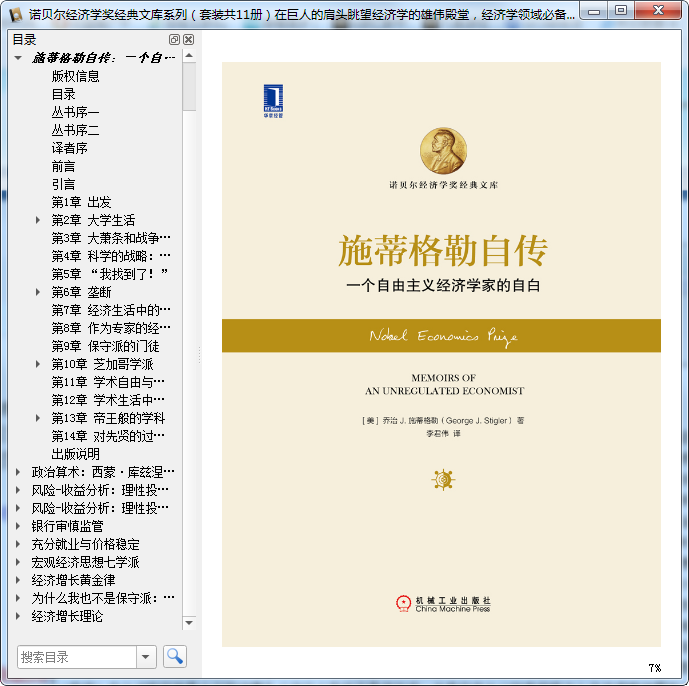Expand 为什么我也不是保守派 book
This screenshot has width=689, height=686.
(18, 598)
